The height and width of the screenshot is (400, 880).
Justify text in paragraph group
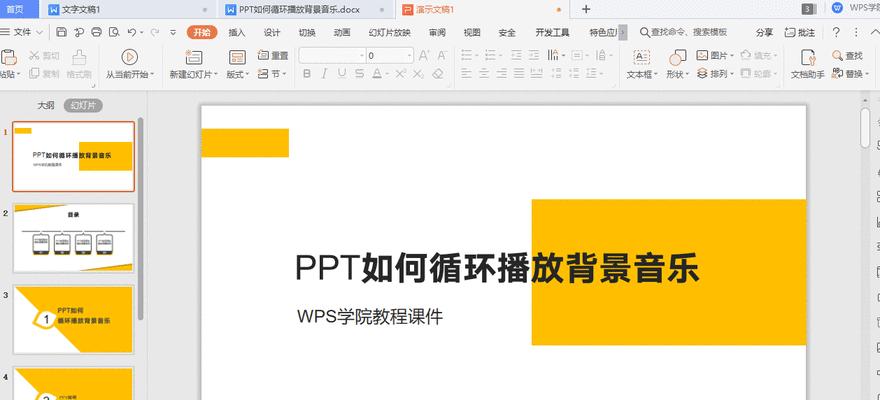519,73
